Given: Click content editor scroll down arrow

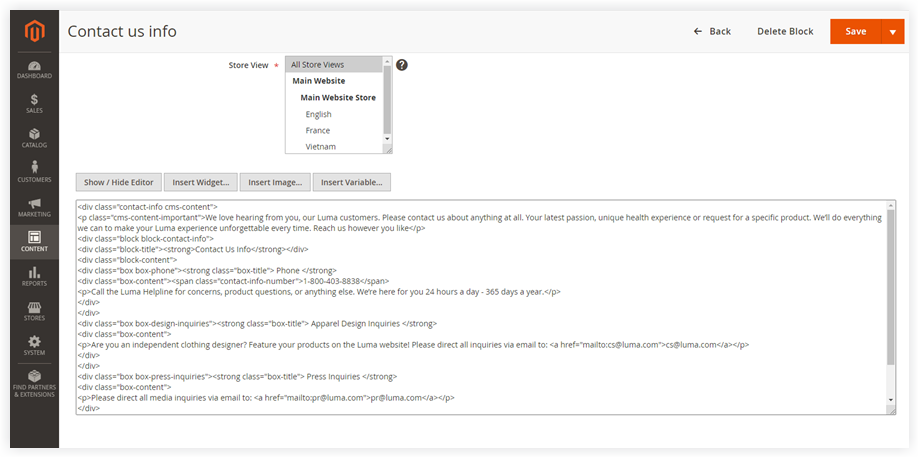Looking at the screenshot, I should tap(891, 399).
